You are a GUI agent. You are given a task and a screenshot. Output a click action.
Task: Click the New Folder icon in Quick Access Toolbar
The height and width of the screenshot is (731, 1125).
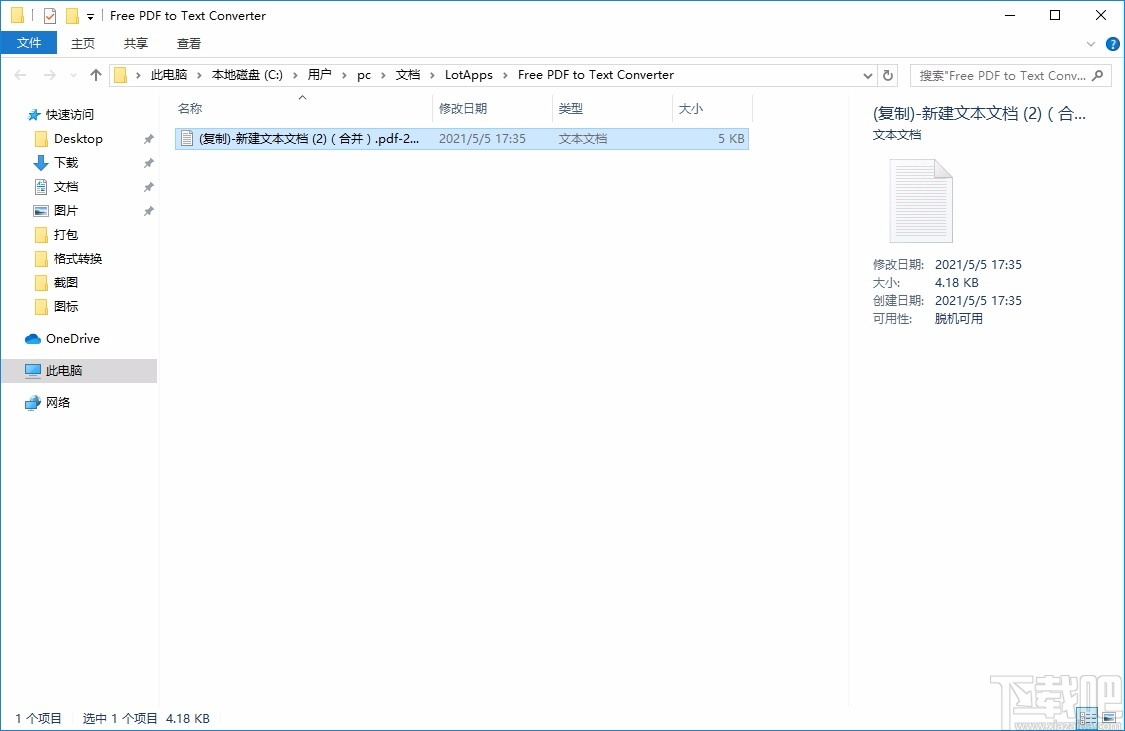(70, 15)
